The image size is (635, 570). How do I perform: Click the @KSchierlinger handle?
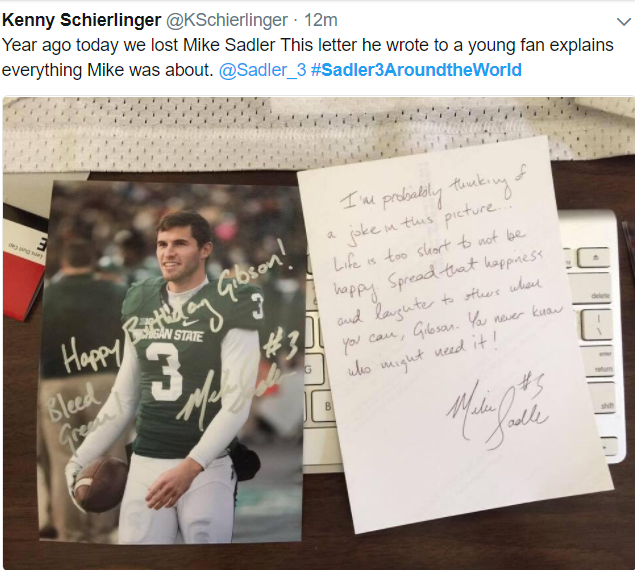coord(232,20)
